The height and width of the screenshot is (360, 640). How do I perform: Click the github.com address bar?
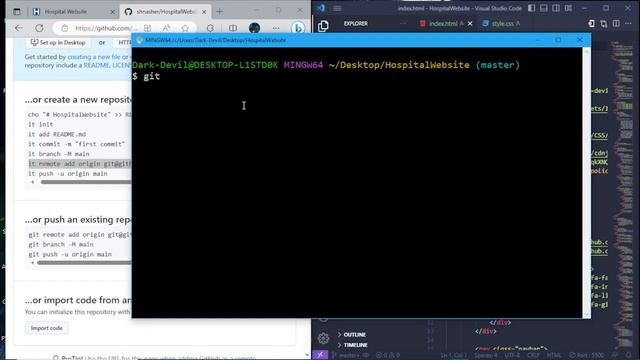(105, 28)
